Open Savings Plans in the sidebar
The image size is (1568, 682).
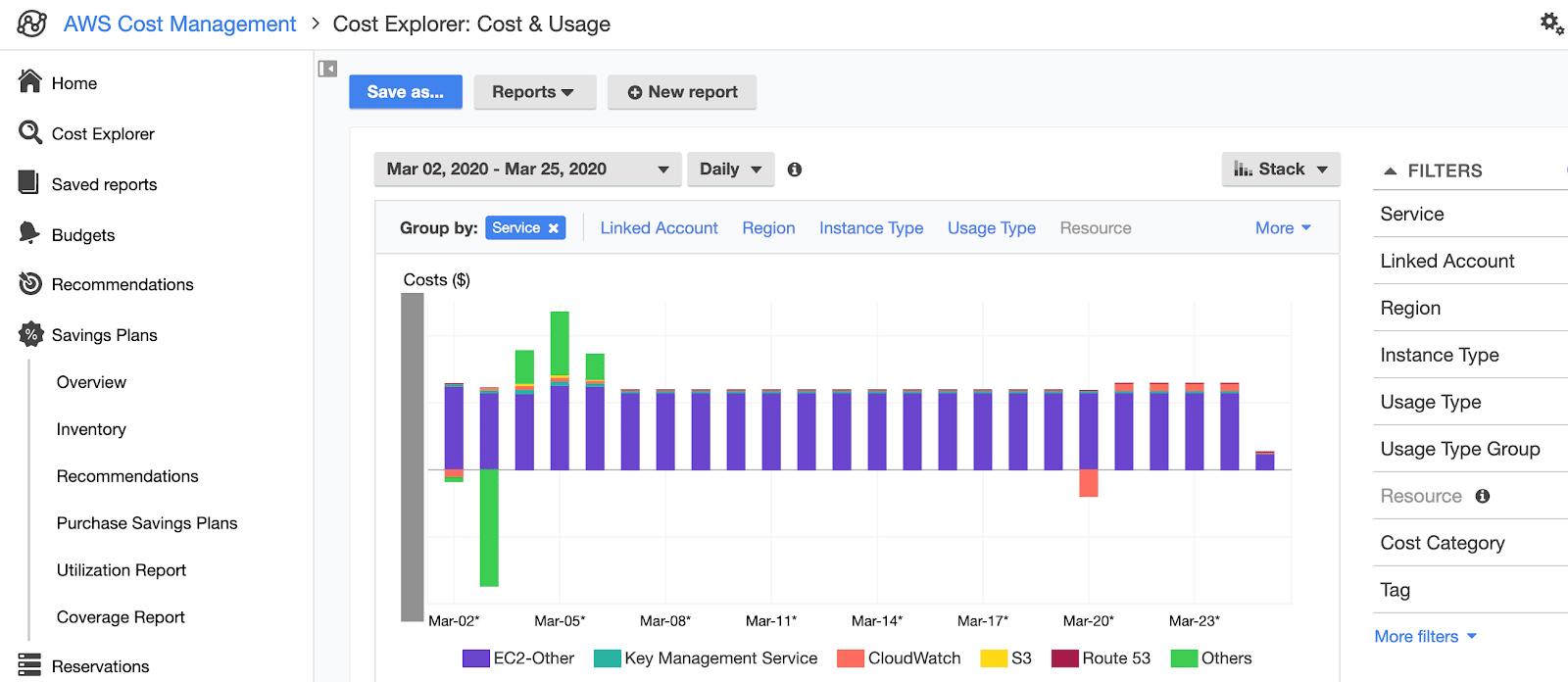(x=105, y=335)
